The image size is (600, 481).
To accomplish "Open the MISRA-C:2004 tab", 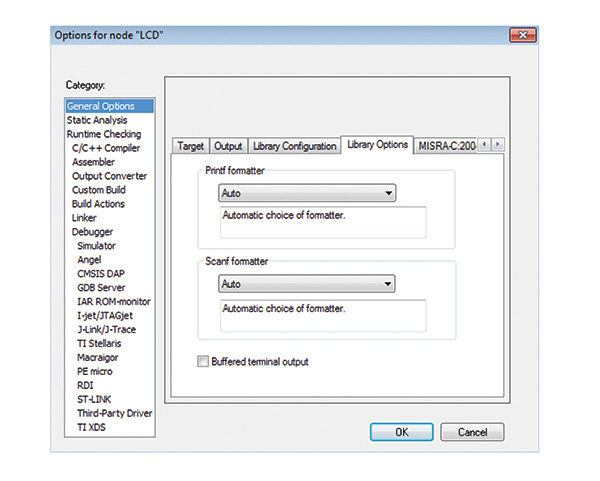I will [445, 146].
